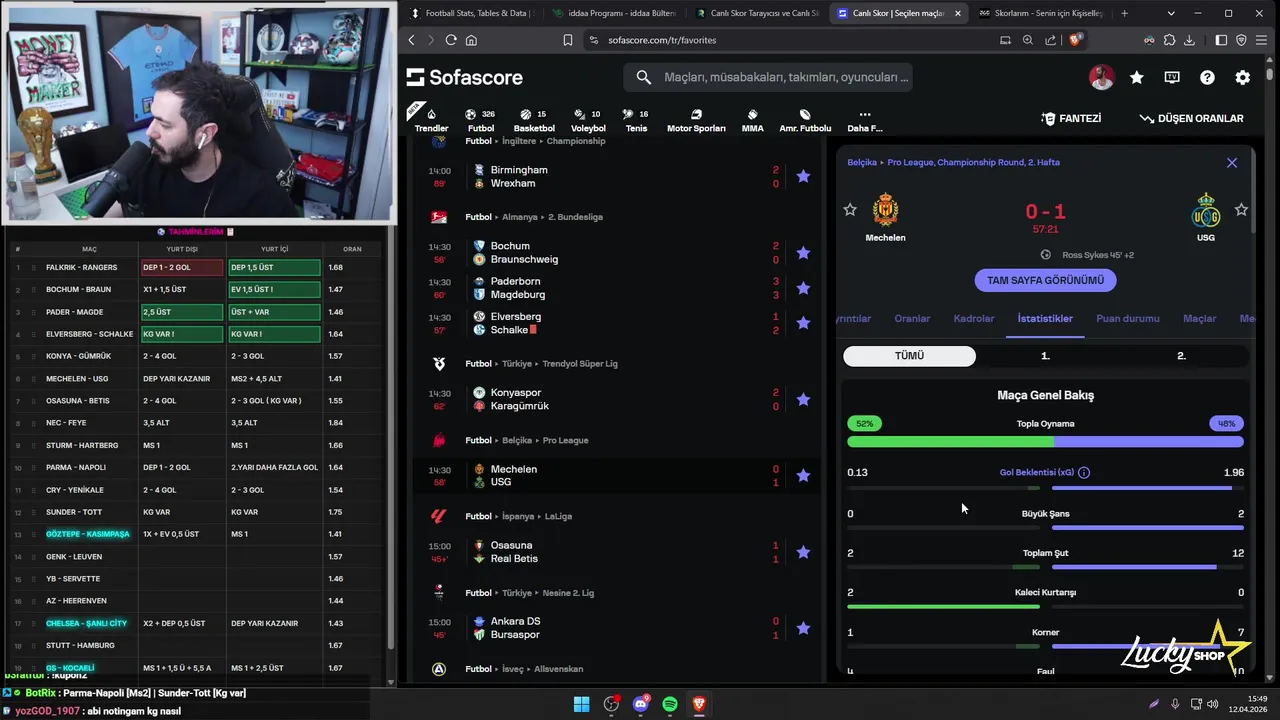This screenshot has height=720, width=1280.
Task: Open the MMA sport category
Action: [752, 120]
